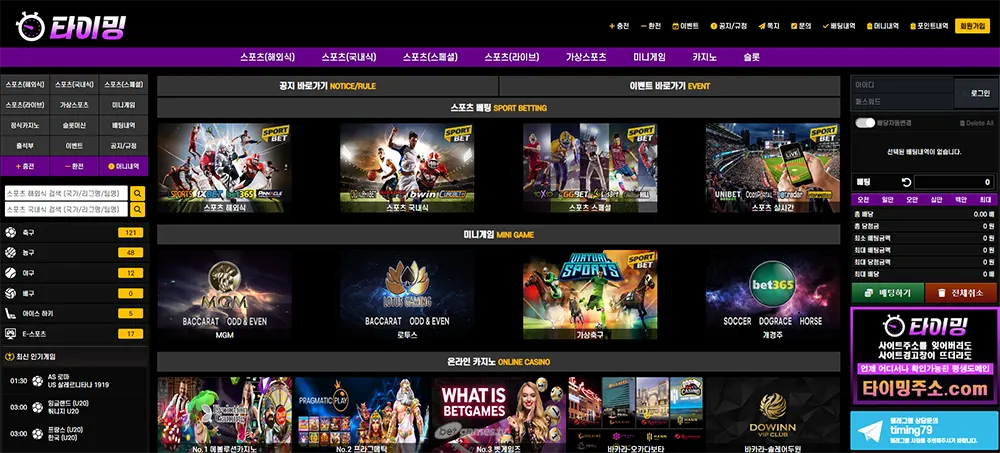Screen dimensions: 1000x453
Task: Open the Telegram timing79 banner
Action: click(923, 431)
